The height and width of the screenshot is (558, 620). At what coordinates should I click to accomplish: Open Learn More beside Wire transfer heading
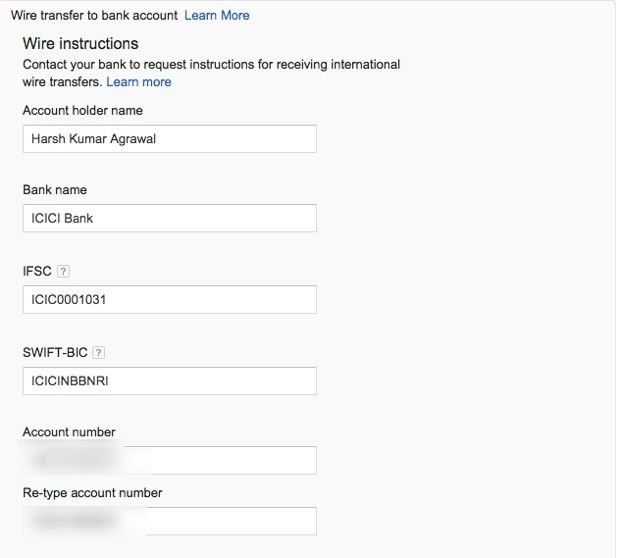tap(217, 16)
